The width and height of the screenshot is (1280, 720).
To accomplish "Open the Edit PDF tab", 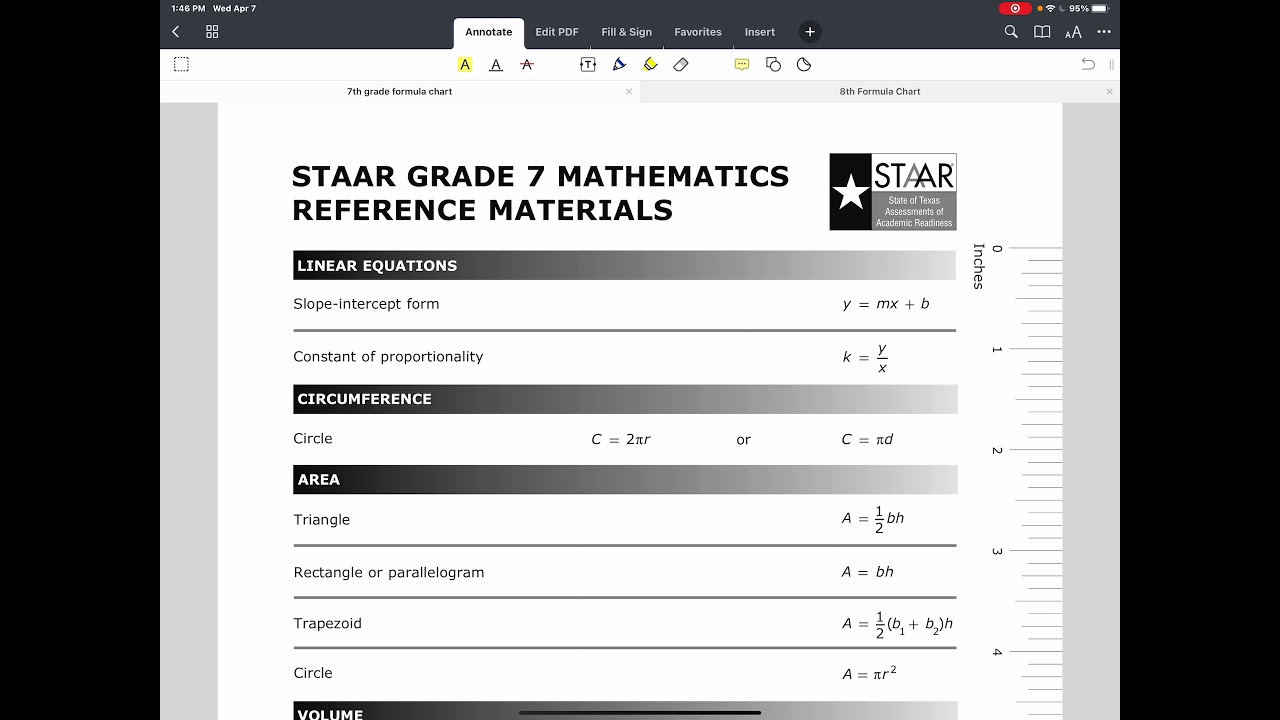I will click(x=557, y=32).
